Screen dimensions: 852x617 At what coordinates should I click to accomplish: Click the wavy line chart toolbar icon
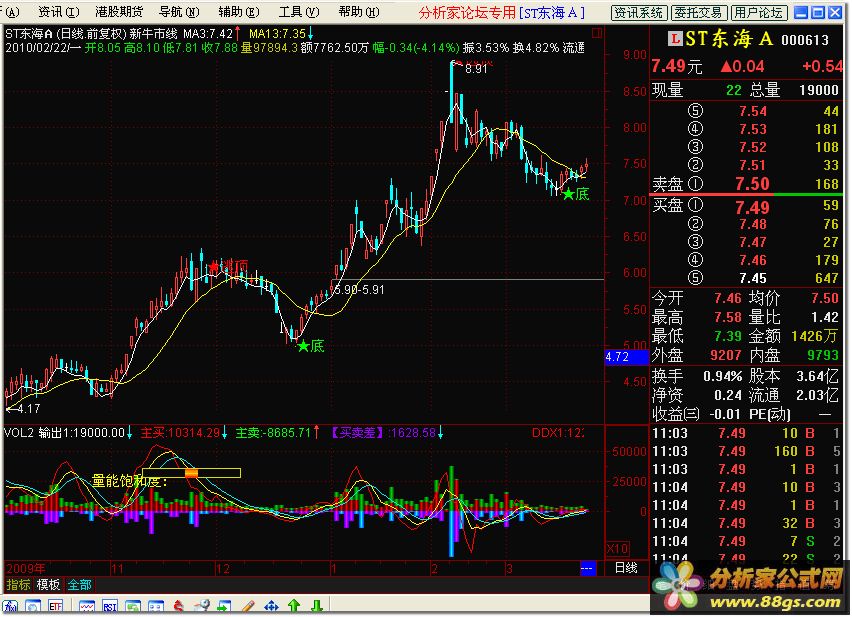point(86,607)
